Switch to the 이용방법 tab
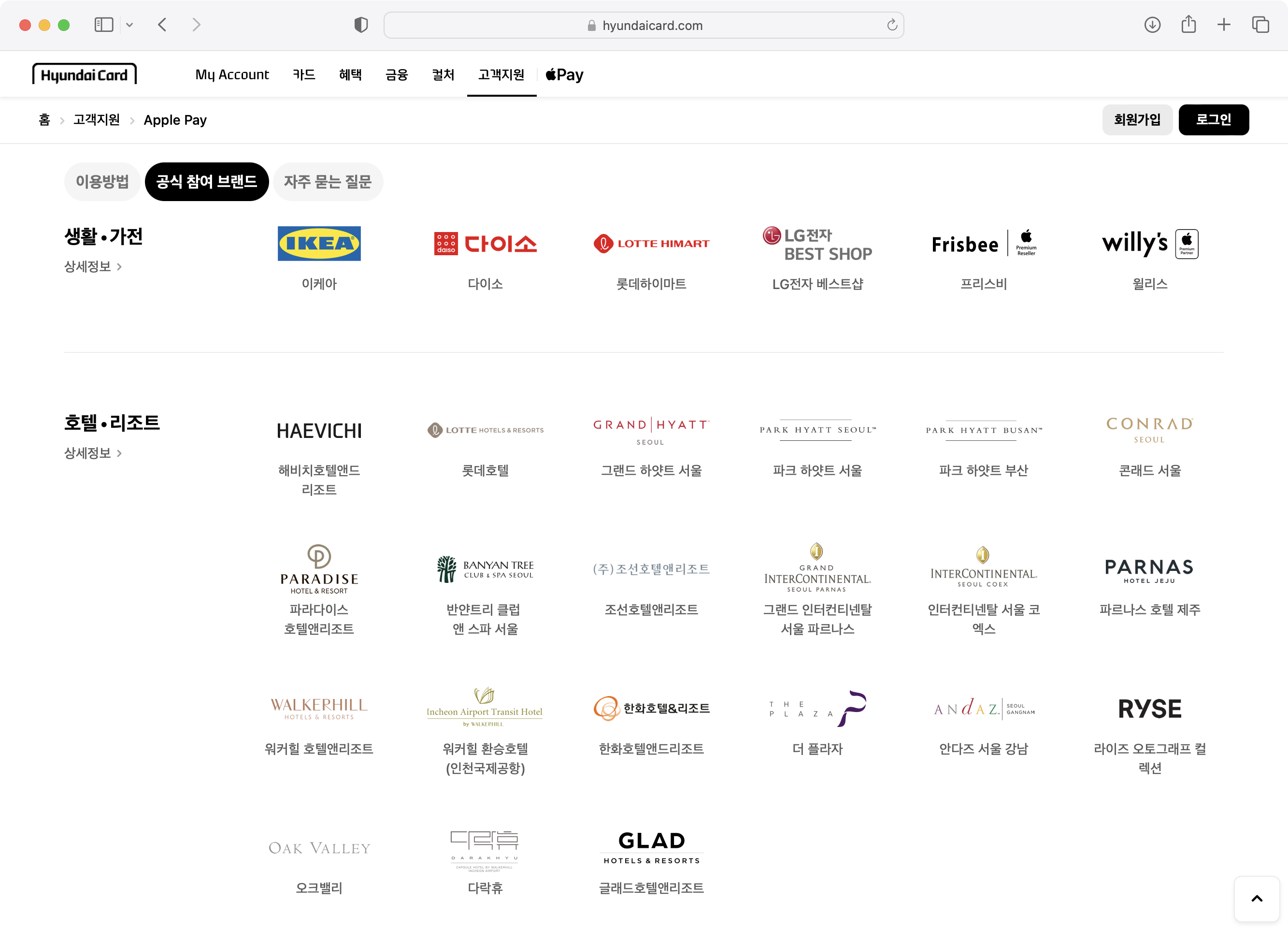 click(x=102, y=182)
